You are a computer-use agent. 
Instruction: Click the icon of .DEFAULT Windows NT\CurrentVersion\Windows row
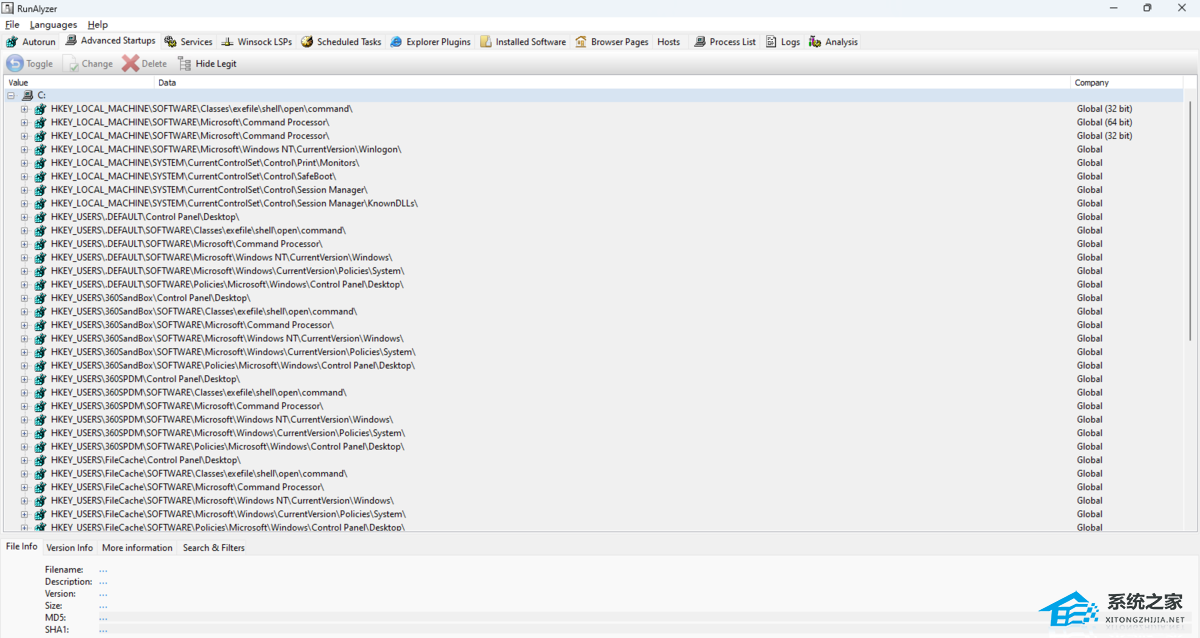(x=40, y=257)
